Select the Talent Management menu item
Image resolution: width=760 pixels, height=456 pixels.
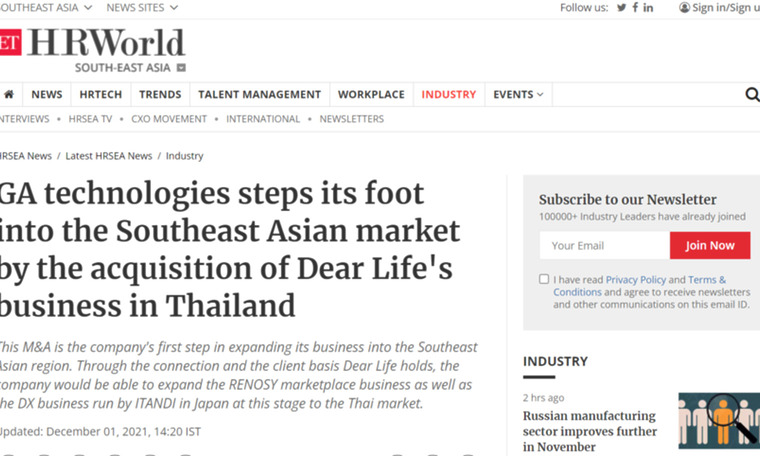tap(259, 95)
